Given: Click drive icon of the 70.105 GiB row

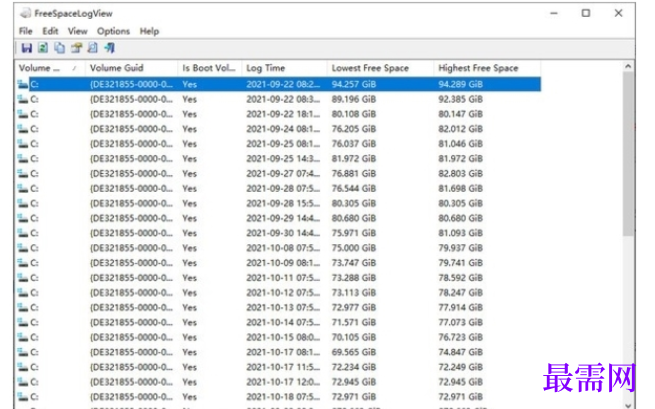Looking at the screenshot, I should 23,337.
